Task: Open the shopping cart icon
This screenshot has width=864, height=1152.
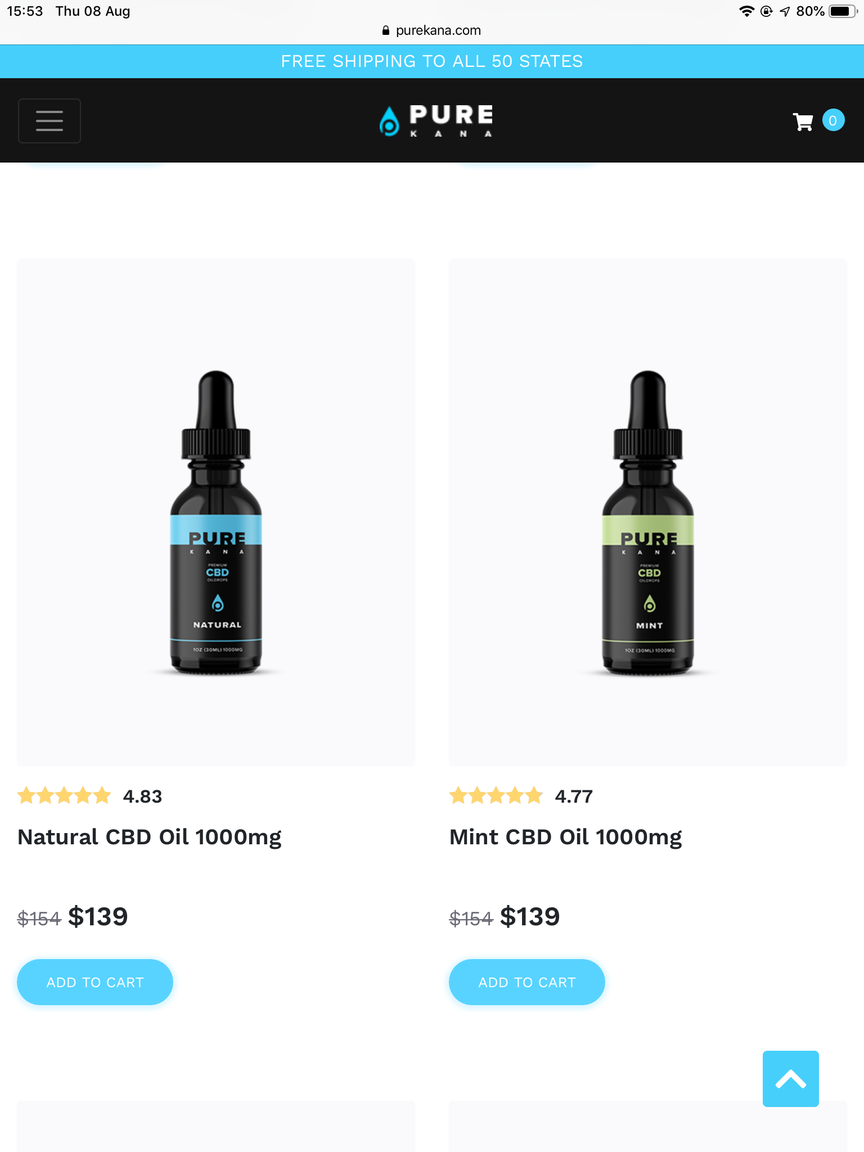Action: pos(803,122)
